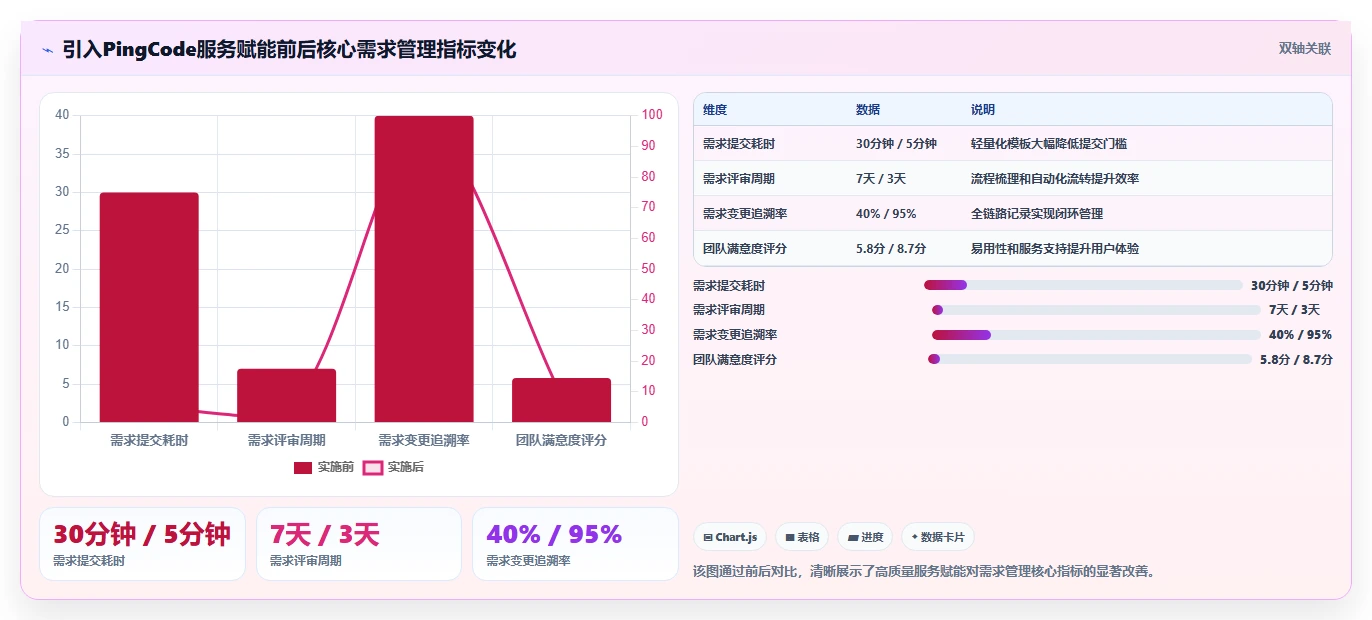Click the 需求变更追溯率 bar in chart
Screen dimensions: 1372x620
point(424,269)
